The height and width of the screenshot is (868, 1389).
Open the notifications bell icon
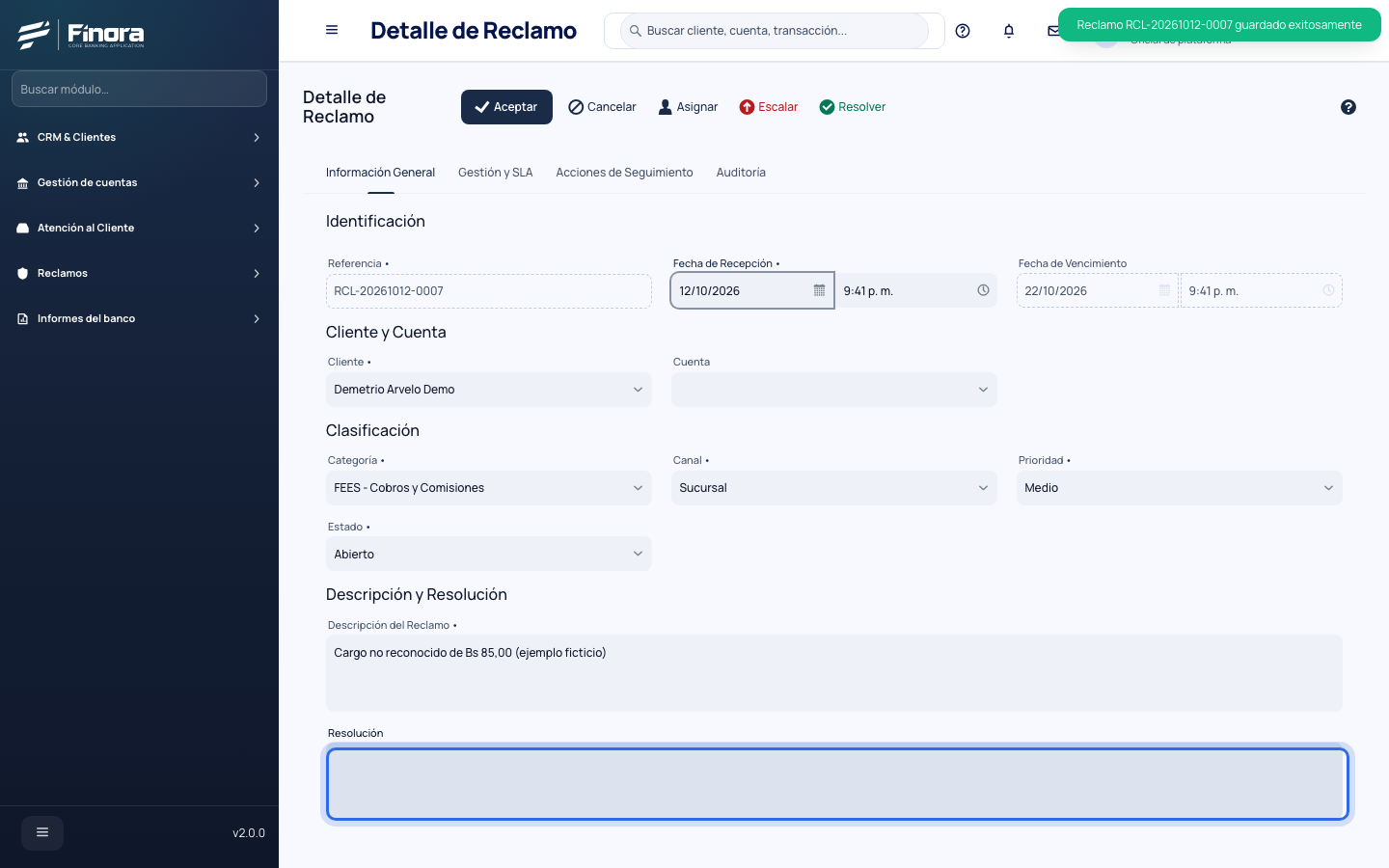pyautogui.click(x=1009, y=31)
